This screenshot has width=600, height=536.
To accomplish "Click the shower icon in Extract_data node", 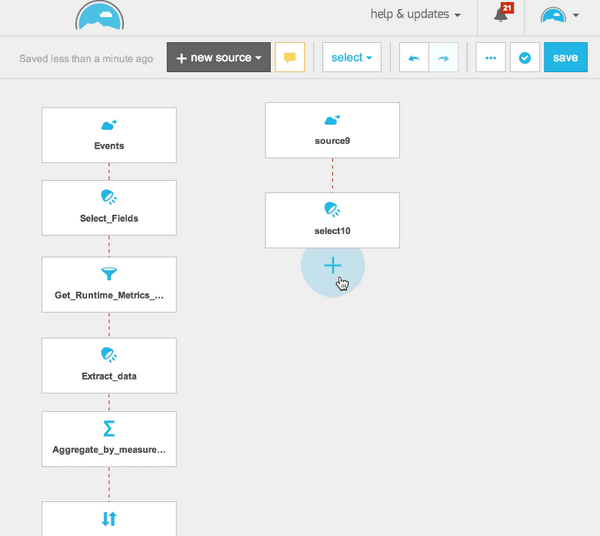I will [109, 355].
